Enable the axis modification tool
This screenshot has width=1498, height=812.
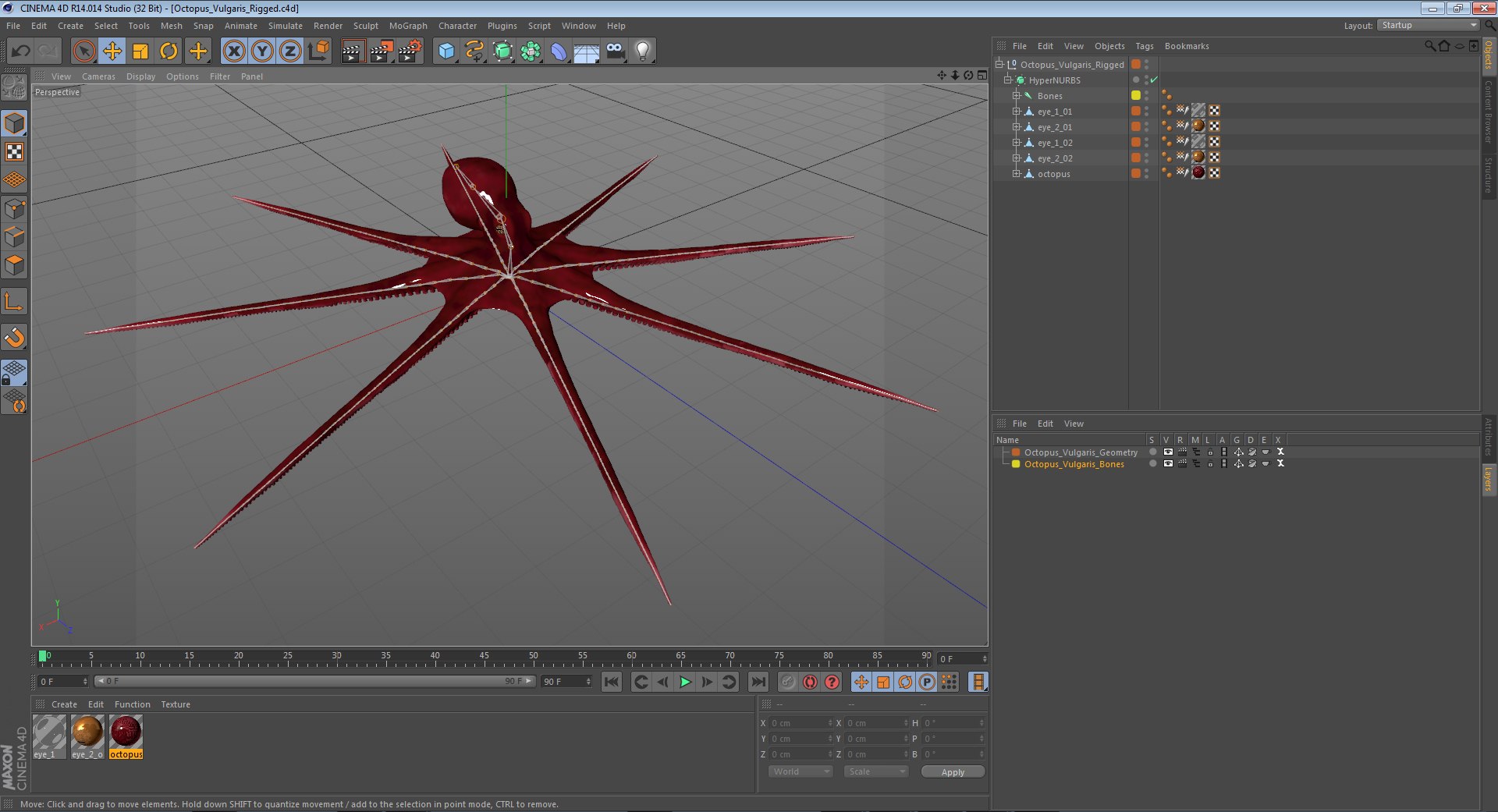(14, 301)
